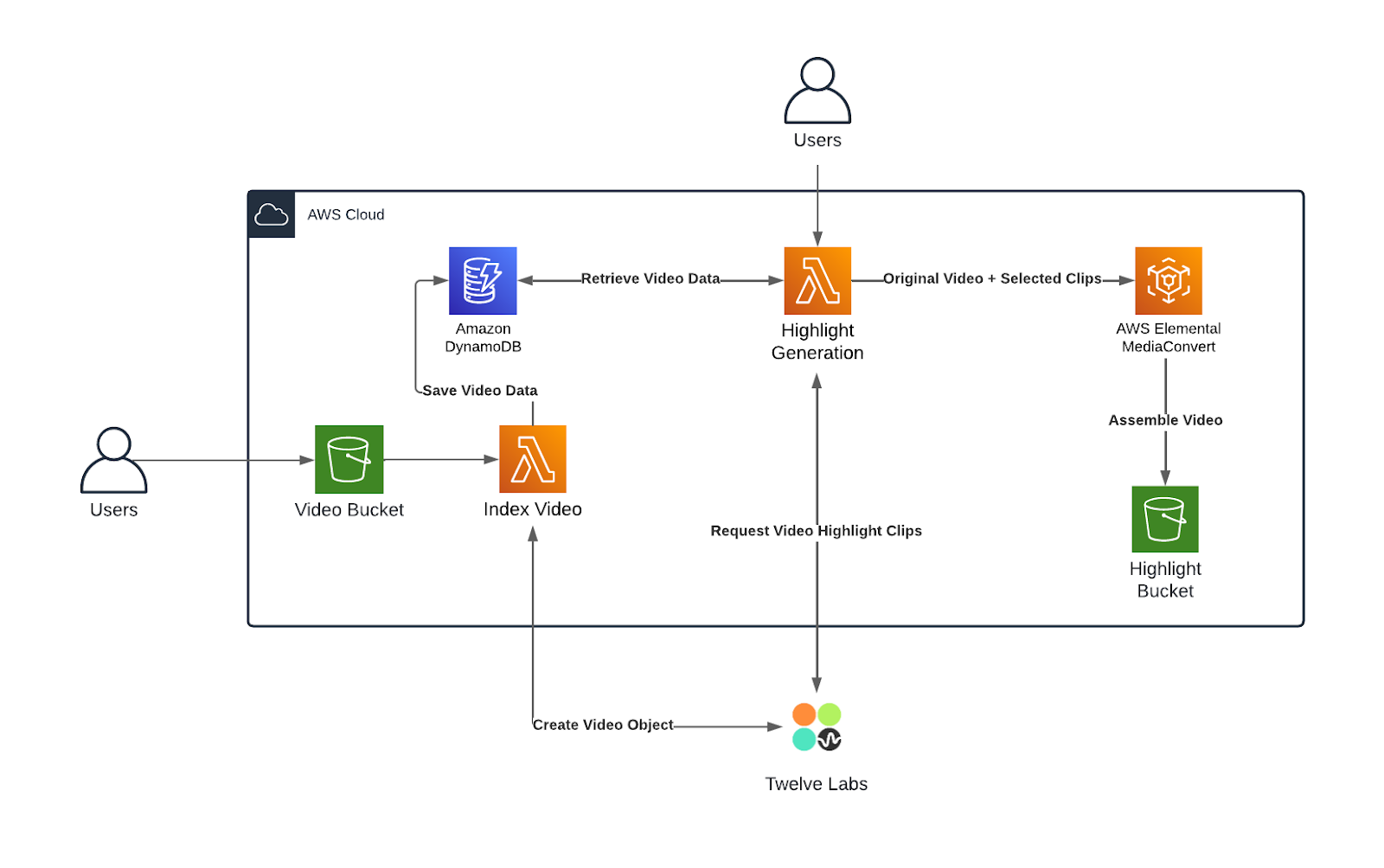
Task: Select the Index Video Lambda icon
Action: click(x=533, y=459)
